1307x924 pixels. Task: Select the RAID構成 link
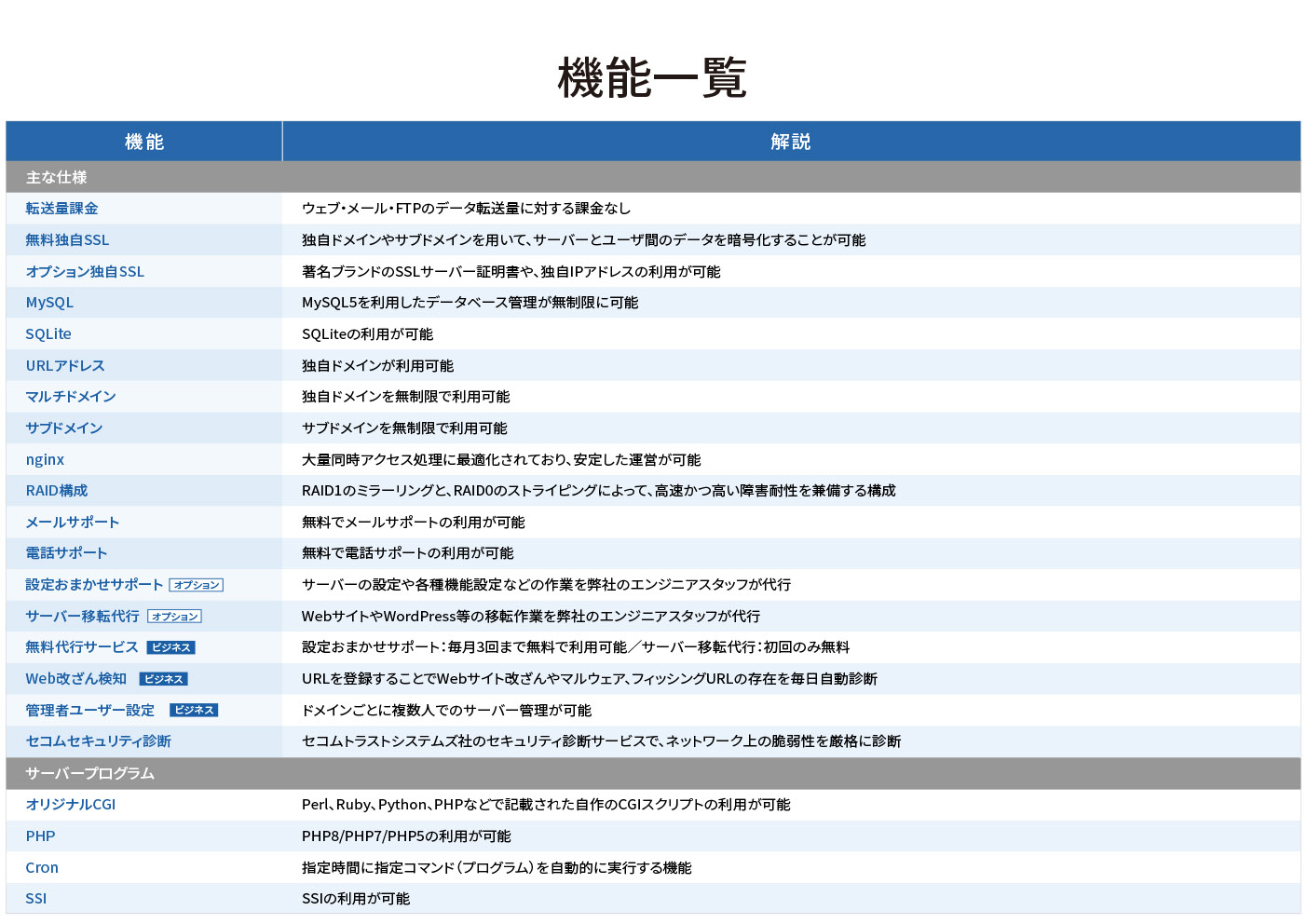pos(57,491)
